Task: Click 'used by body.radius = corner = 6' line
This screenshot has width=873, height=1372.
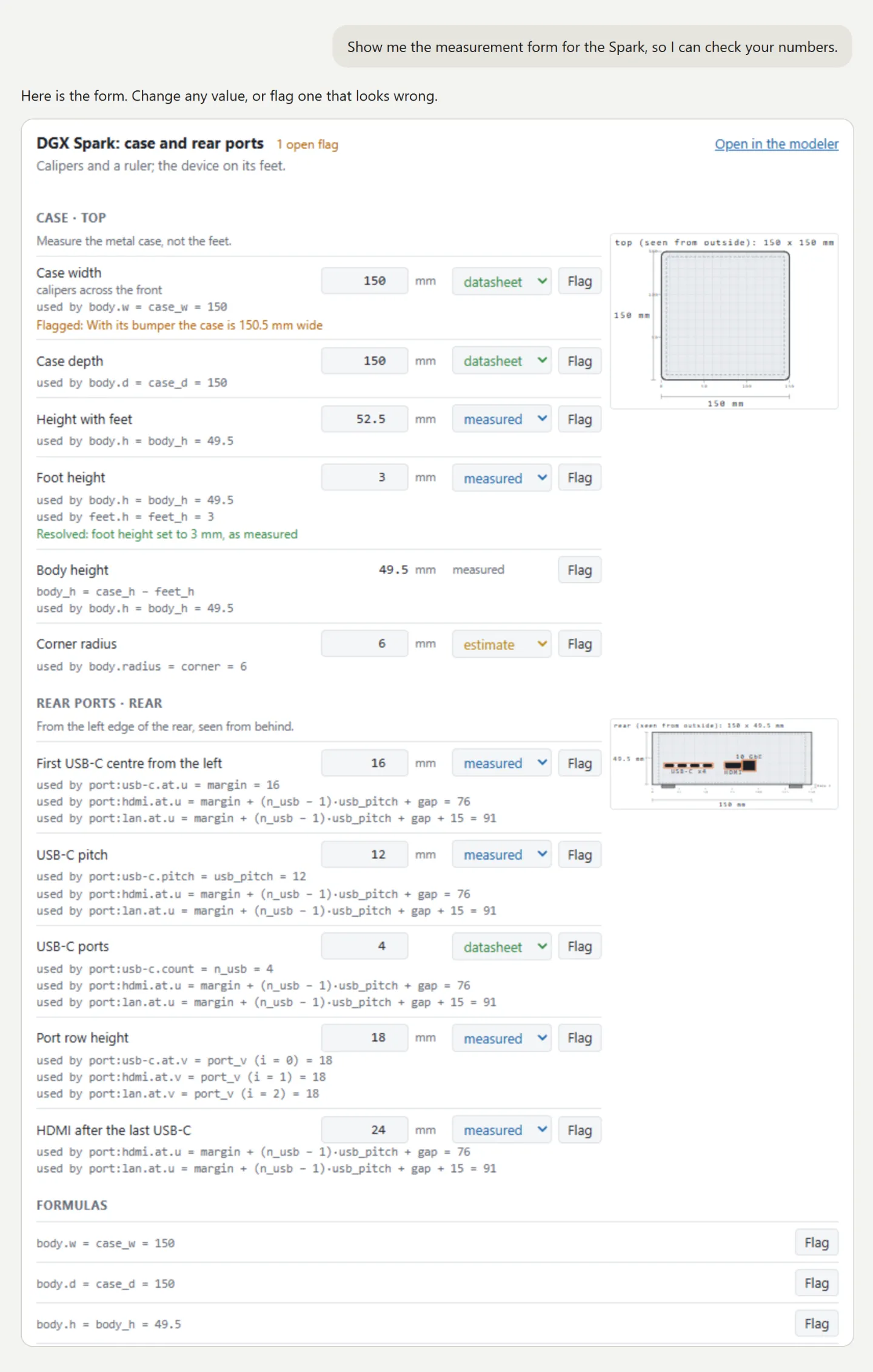Action: 141,666
